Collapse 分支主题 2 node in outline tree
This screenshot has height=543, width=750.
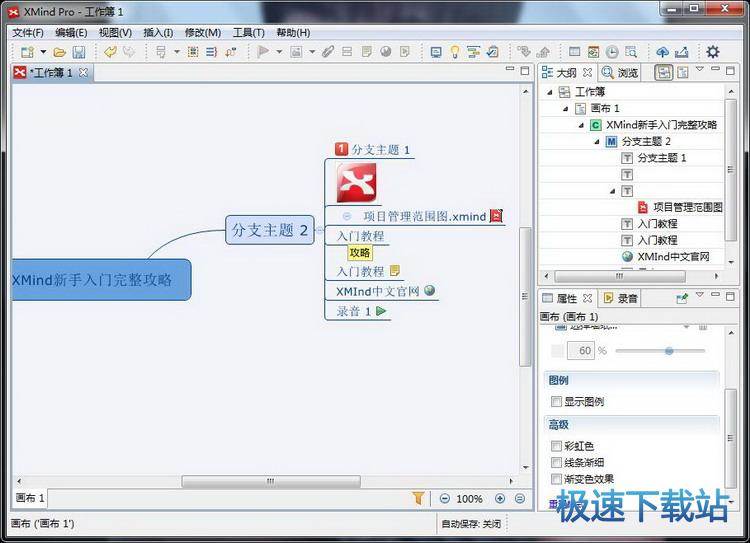597,142
